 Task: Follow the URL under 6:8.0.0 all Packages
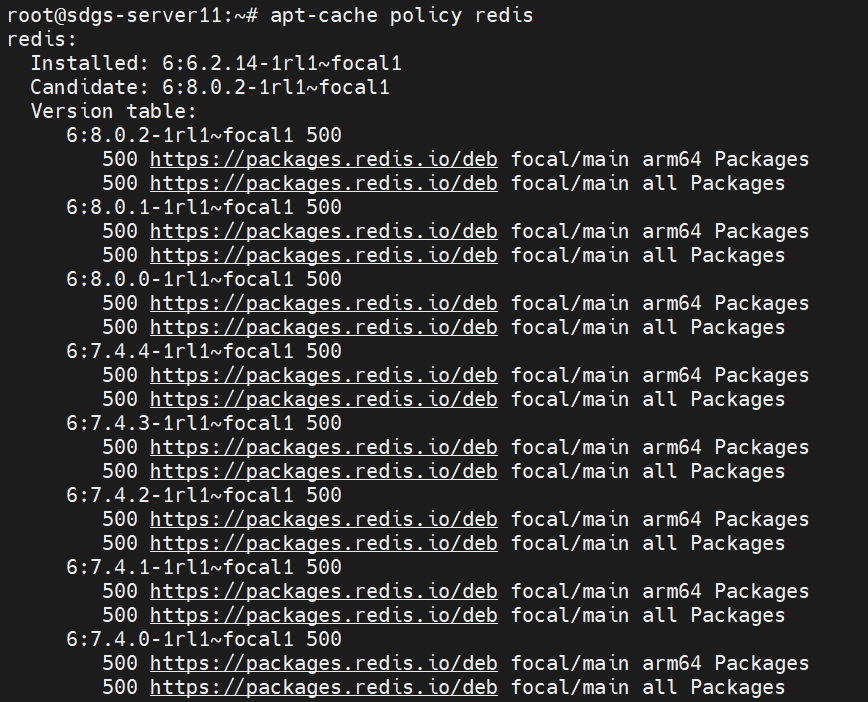click(x=324, y=327)
